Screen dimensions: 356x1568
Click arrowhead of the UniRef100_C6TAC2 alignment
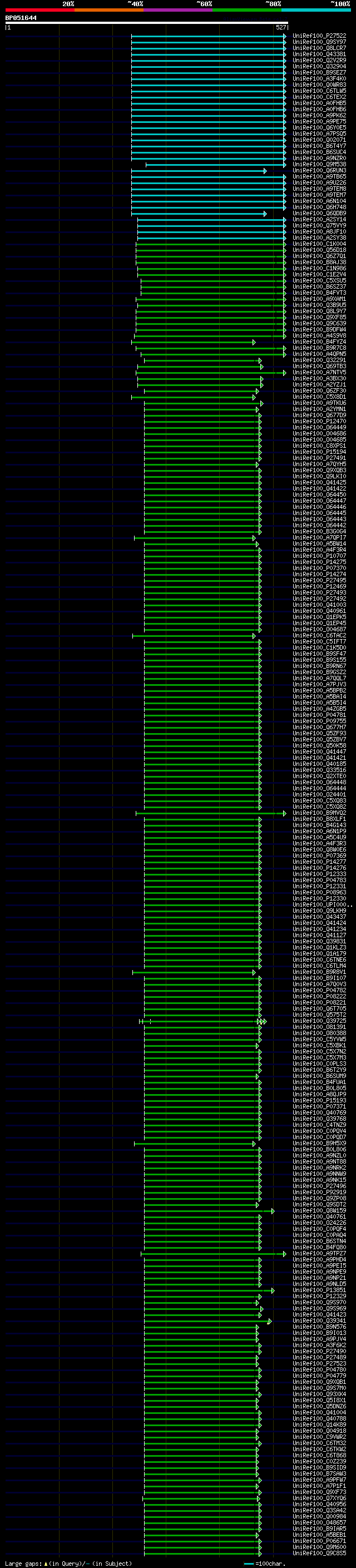pyautogui.click(x=254, y=636)
